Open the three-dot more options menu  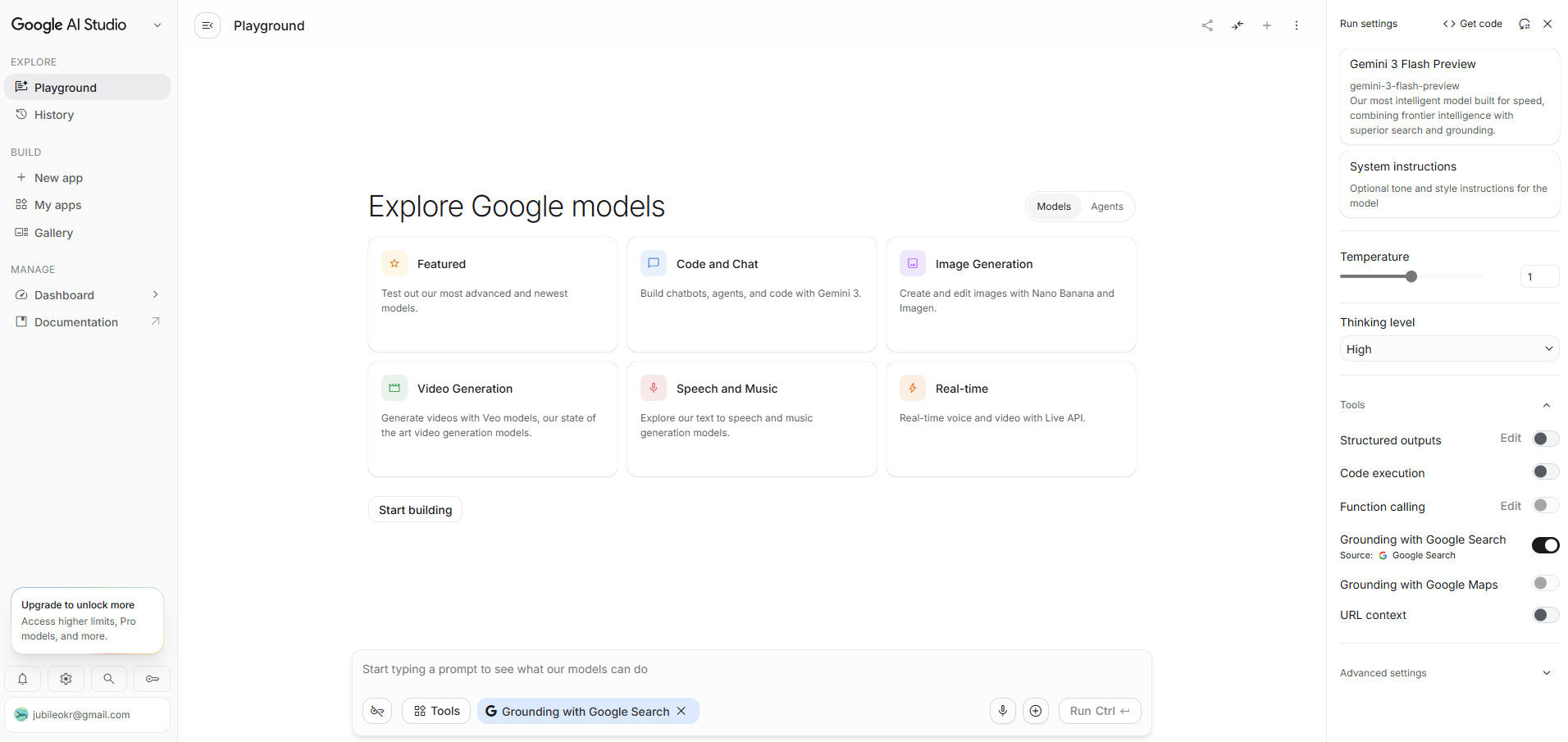pos(1297,25)
